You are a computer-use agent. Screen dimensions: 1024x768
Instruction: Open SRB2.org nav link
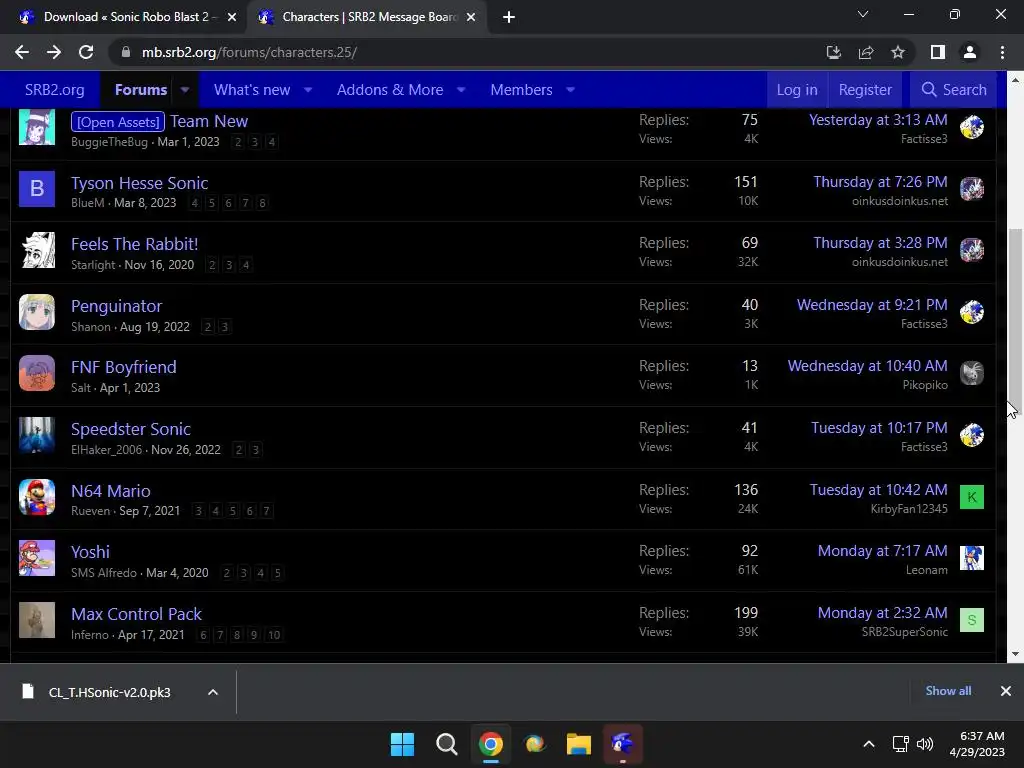click(54, 89)
